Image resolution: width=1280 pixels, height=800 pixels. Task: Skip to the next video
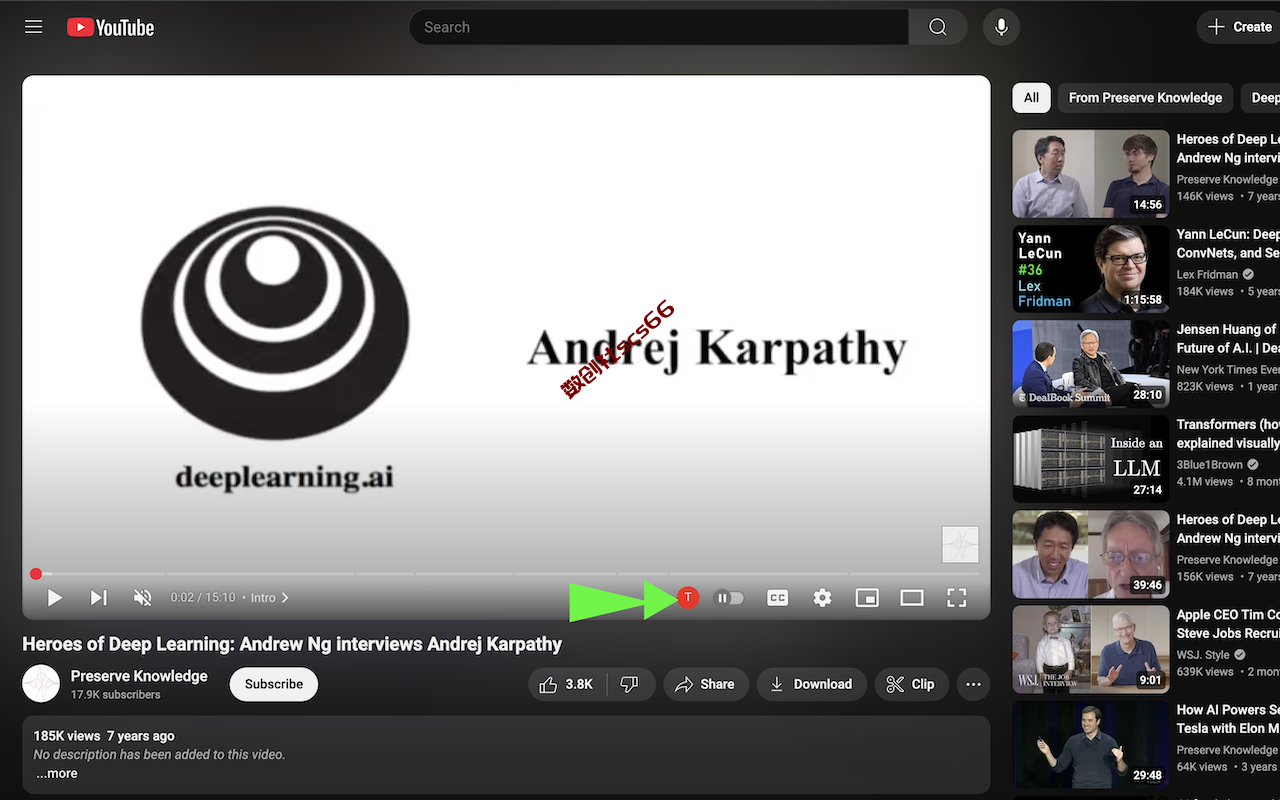coord(99,598)
